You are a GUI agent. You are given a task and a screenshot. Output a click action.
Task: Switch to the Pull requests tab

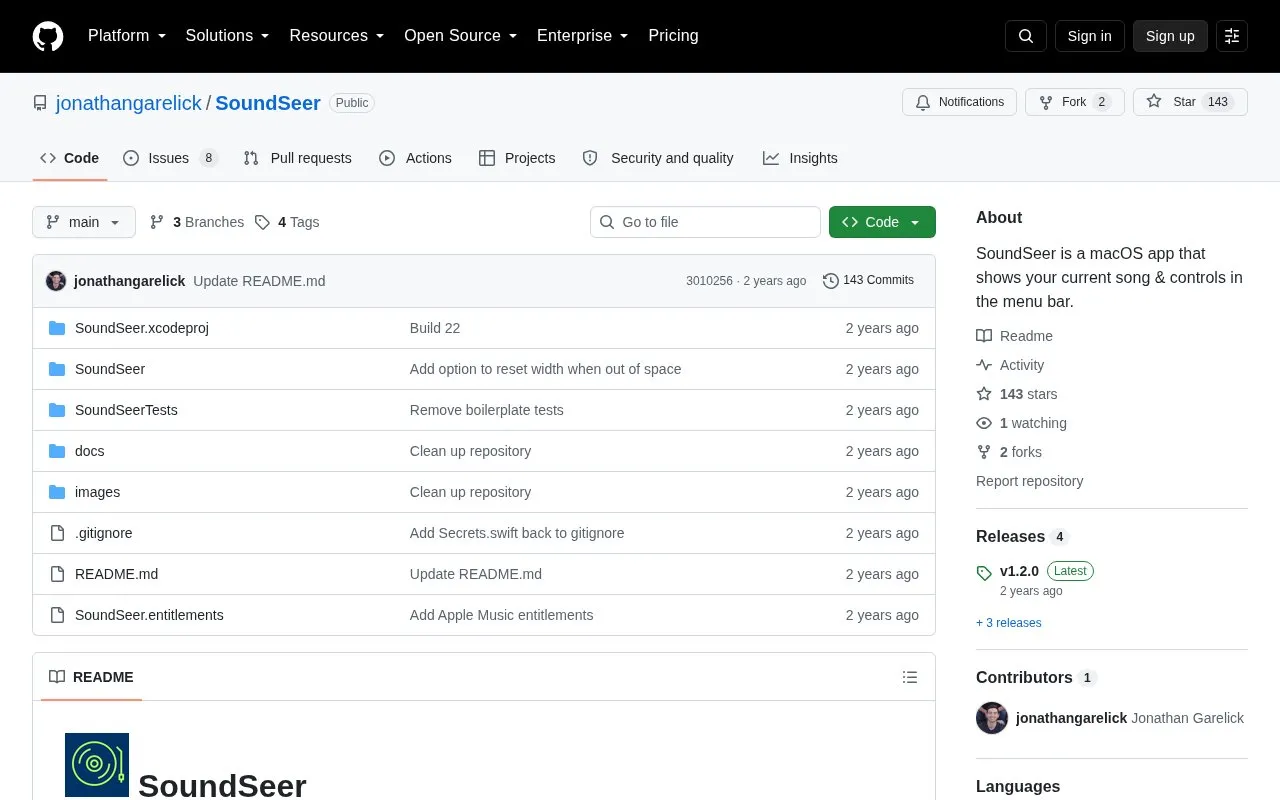[x=297, y=158]
